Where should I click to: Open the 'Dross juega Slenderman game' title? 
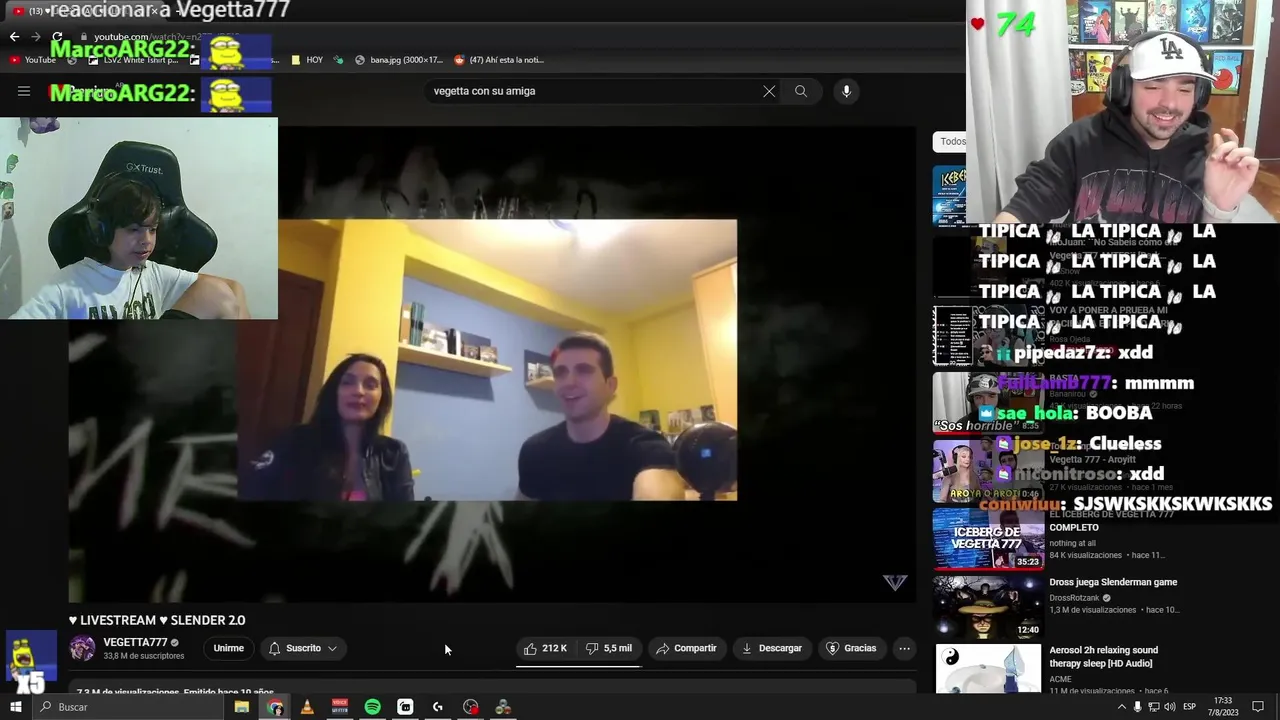coord(1113,582)
